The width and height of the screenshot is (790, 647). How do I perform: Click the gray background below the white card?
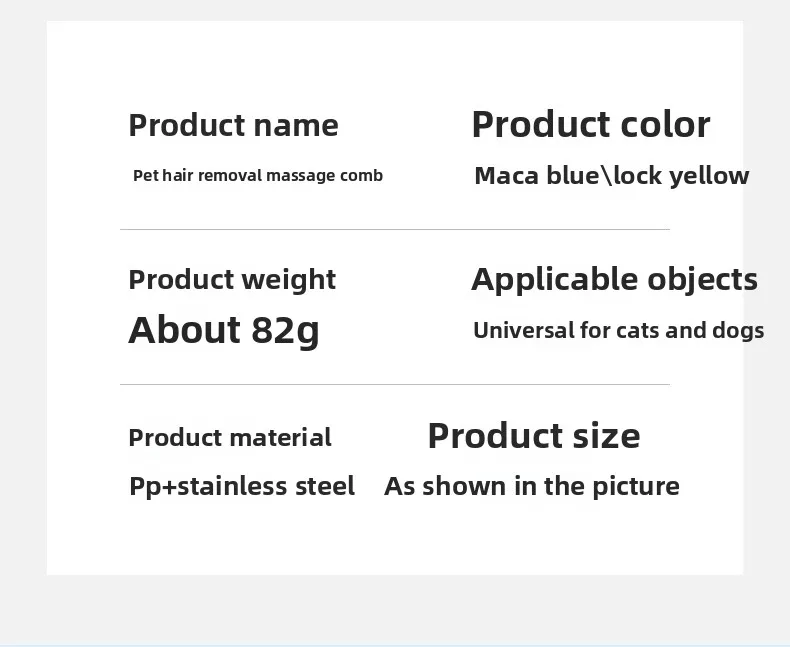(394, 610)
